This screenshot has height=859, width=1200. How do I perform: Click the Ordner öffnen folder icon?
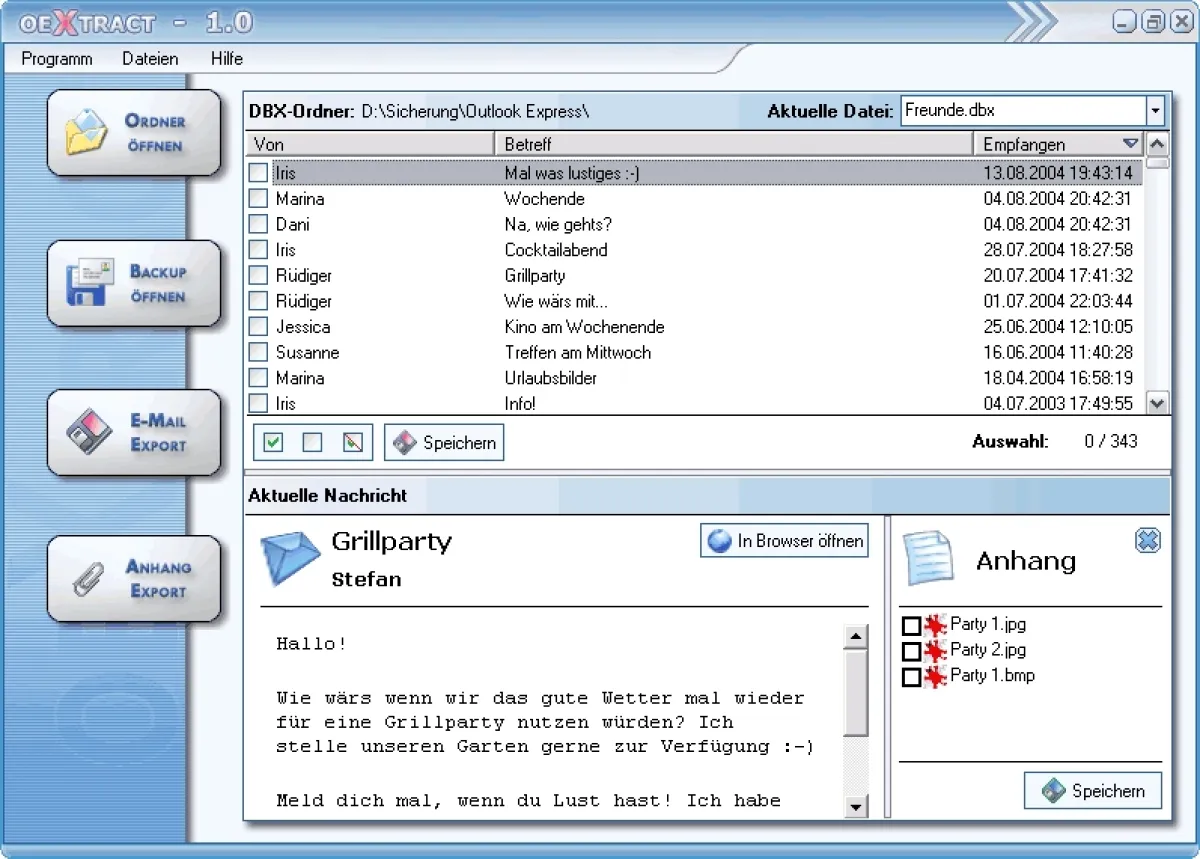87,133
